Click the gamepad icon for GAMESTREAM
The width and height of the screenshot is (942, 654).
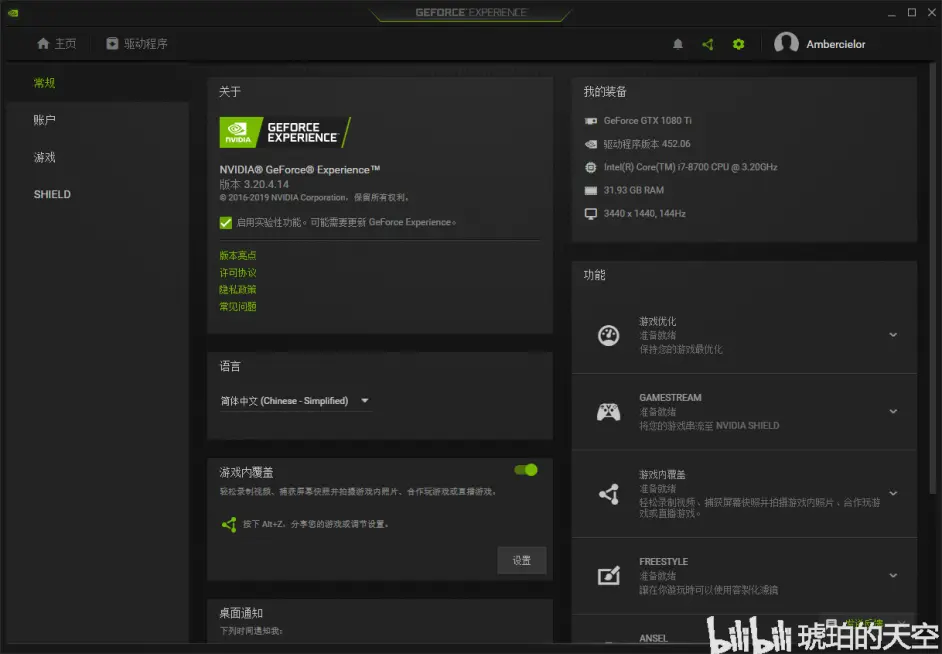coord(609,412)
